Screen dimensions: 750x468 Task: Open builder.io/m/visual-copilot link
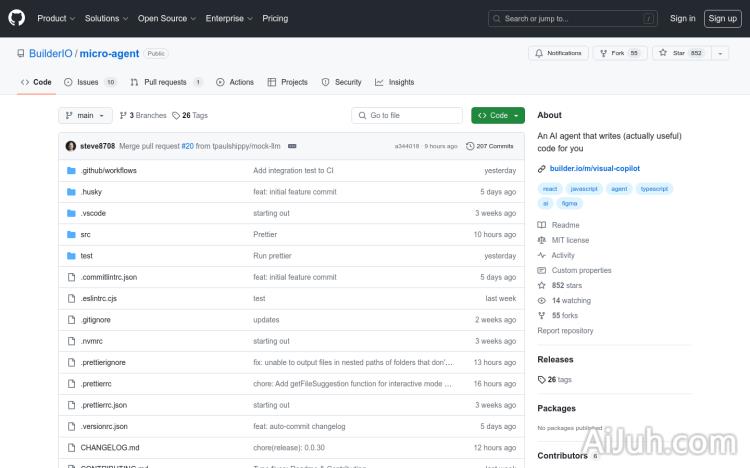point(594,169)
